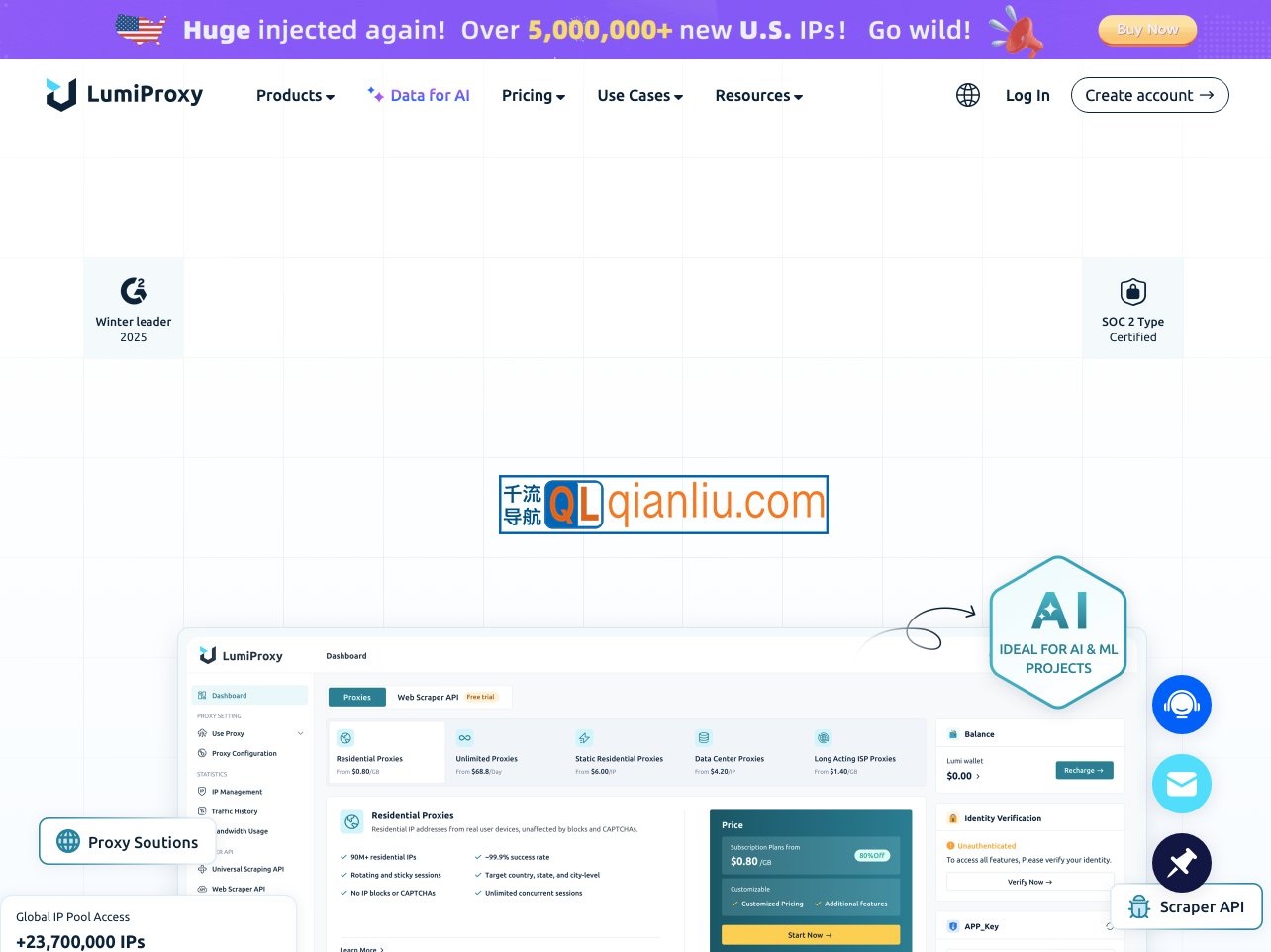
Task: Click the AI hexagon badge
Action: click(1058, 632)
